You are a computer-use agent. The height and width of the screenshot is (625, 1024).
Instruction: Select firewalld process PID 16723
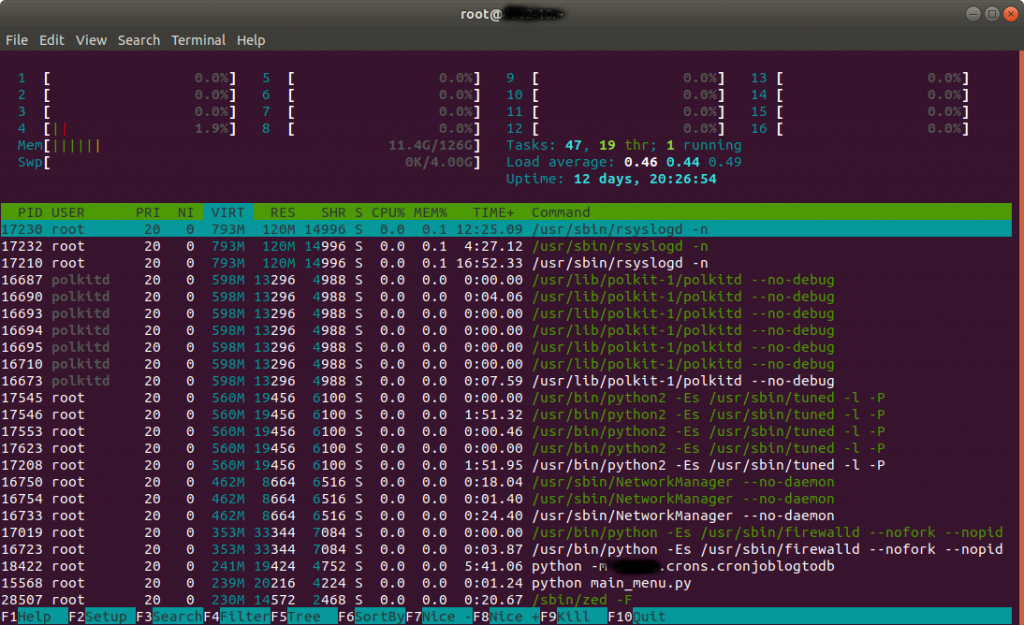506,549
